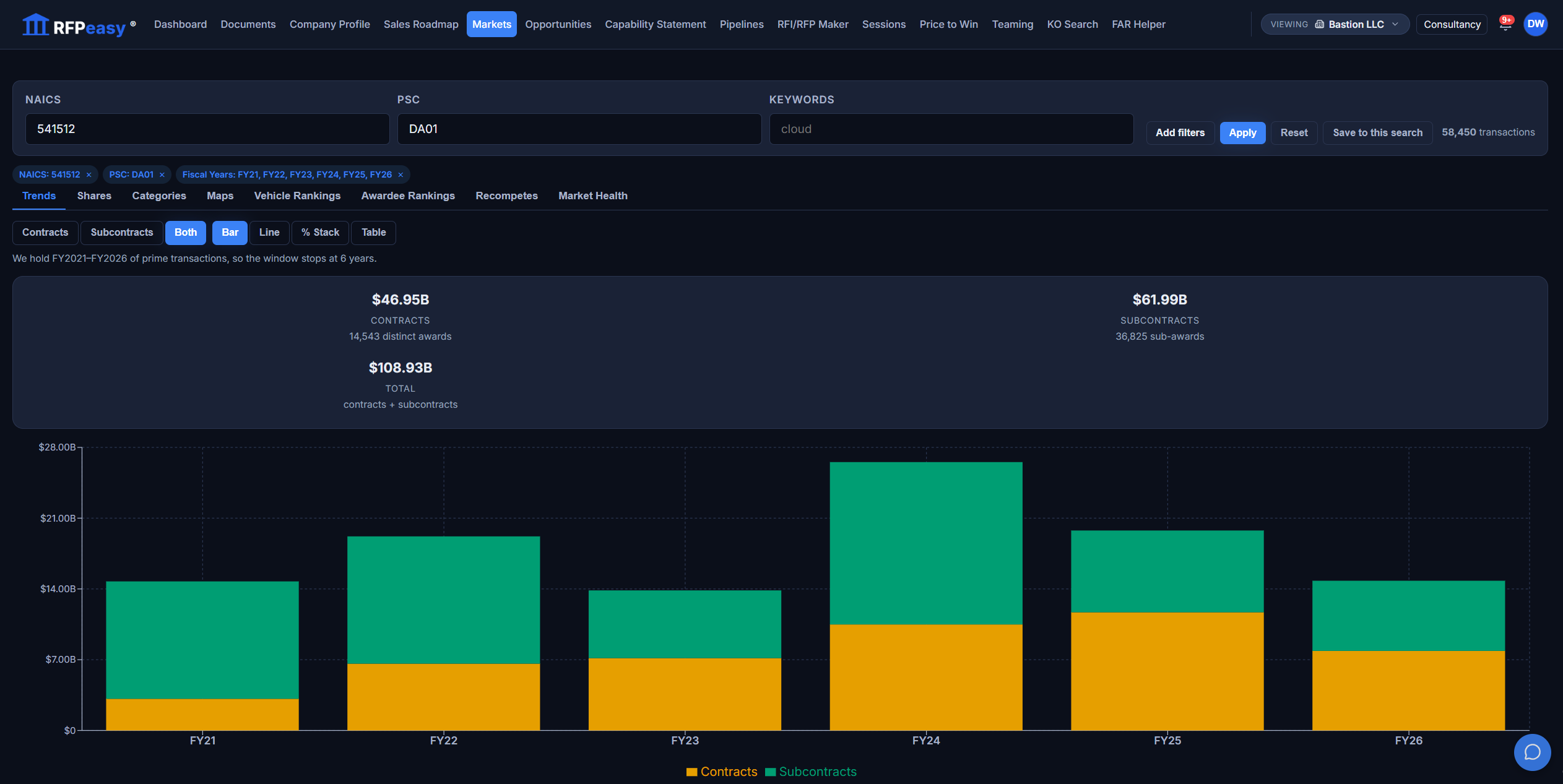Open the Vehicle Rankings tab
Screen dimensions: 1563x784
pos(297,196)
